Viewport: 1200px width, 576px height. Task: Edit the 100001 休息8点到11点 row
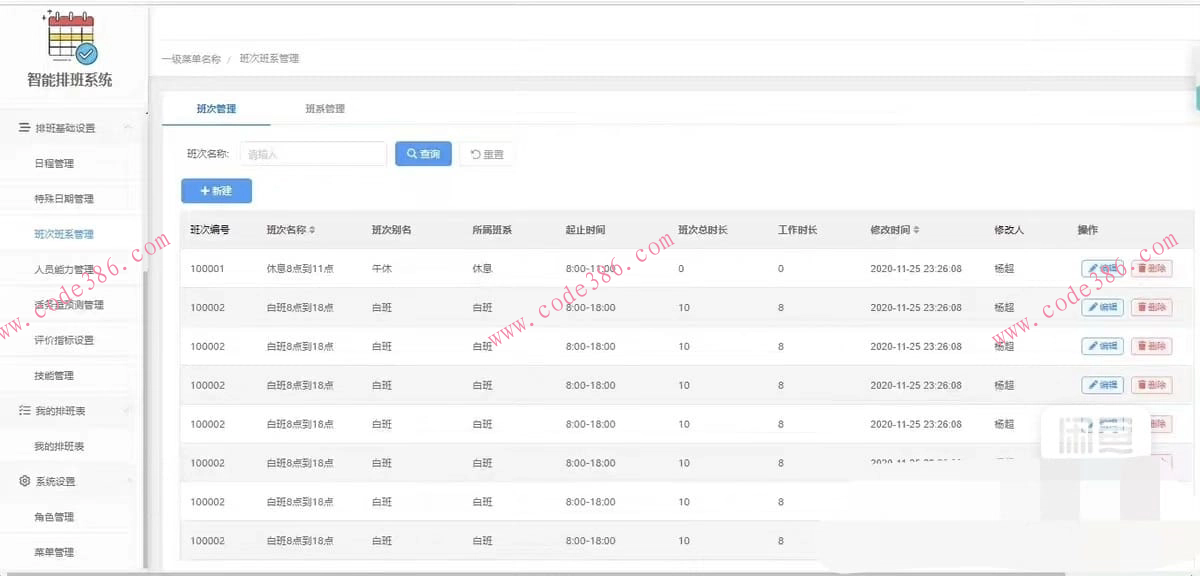(1102, 269)
